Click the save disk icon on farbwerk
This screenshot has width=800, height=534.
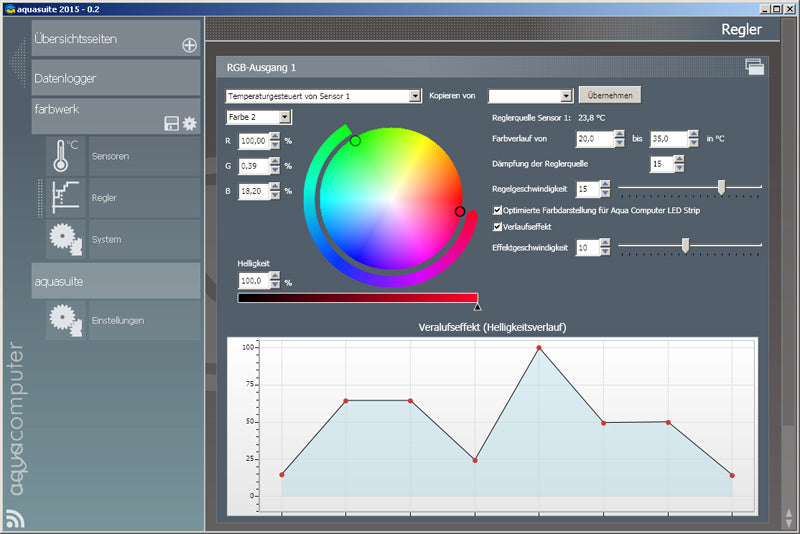pyautogui.click(x=171, y=123)
